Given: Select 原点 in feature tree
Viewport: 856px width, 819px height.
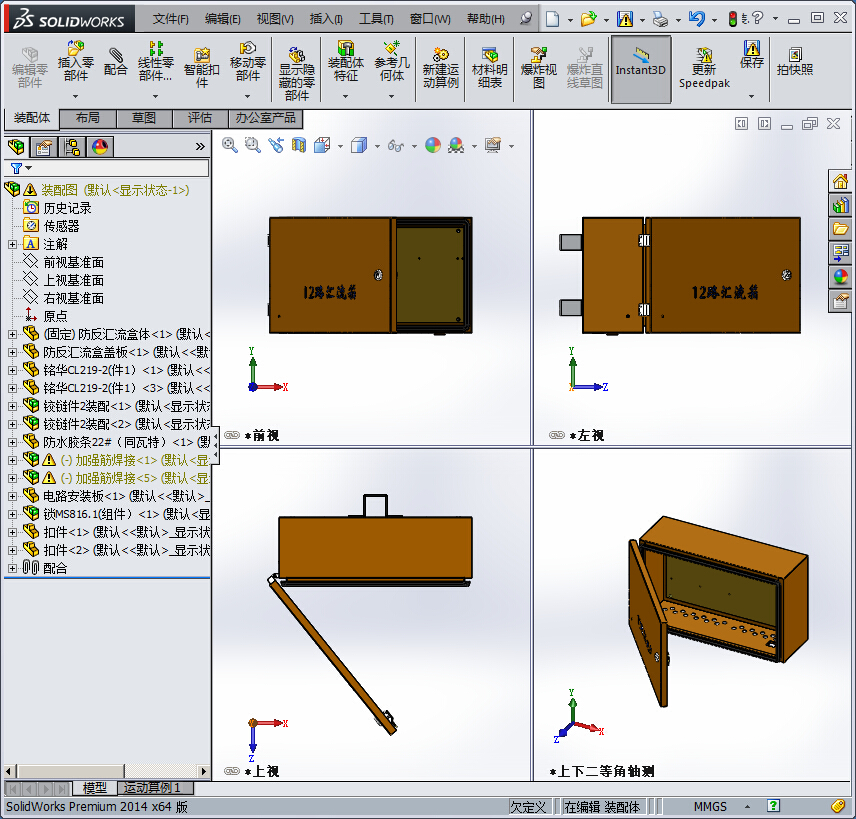Looking at the screenshot, I should pyautogui.click(x=55, y=316).
